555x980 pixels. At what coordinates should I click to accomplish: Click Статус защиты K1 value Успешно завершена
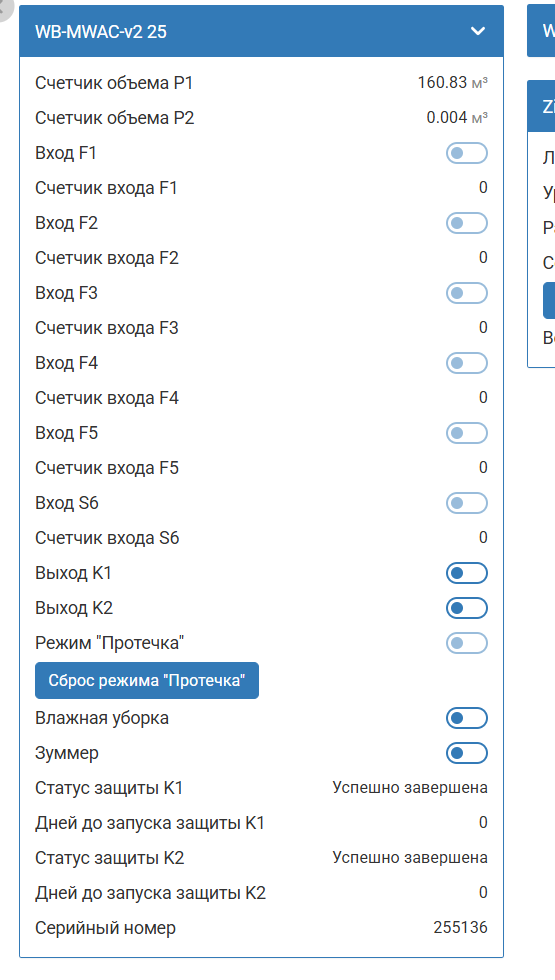pyautogui.click(x=410, y=788)
